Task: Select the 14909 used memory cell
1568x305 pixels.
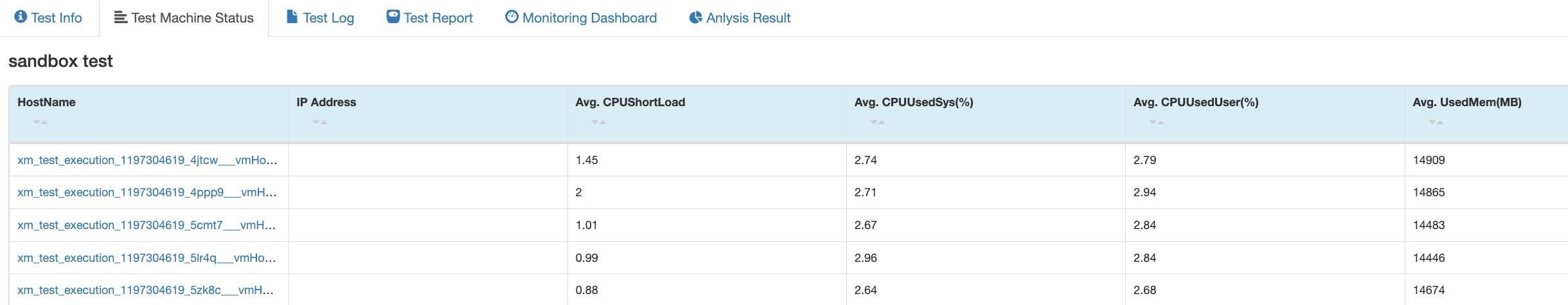Action: (1429, 160)
